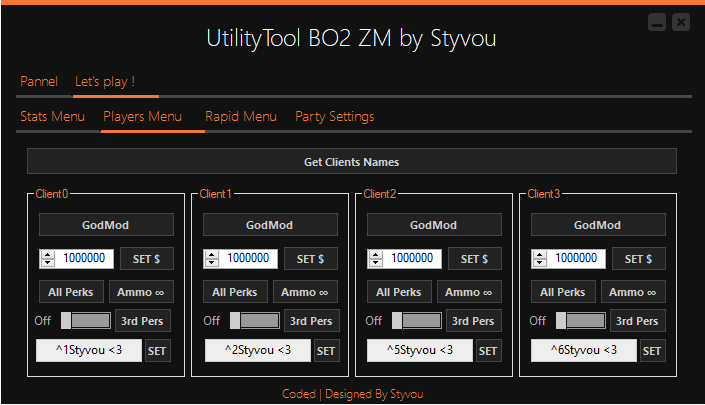Click SET $ for Client2
The height and width of the screenshot is (405, 705).
click(x=475, y=258)
